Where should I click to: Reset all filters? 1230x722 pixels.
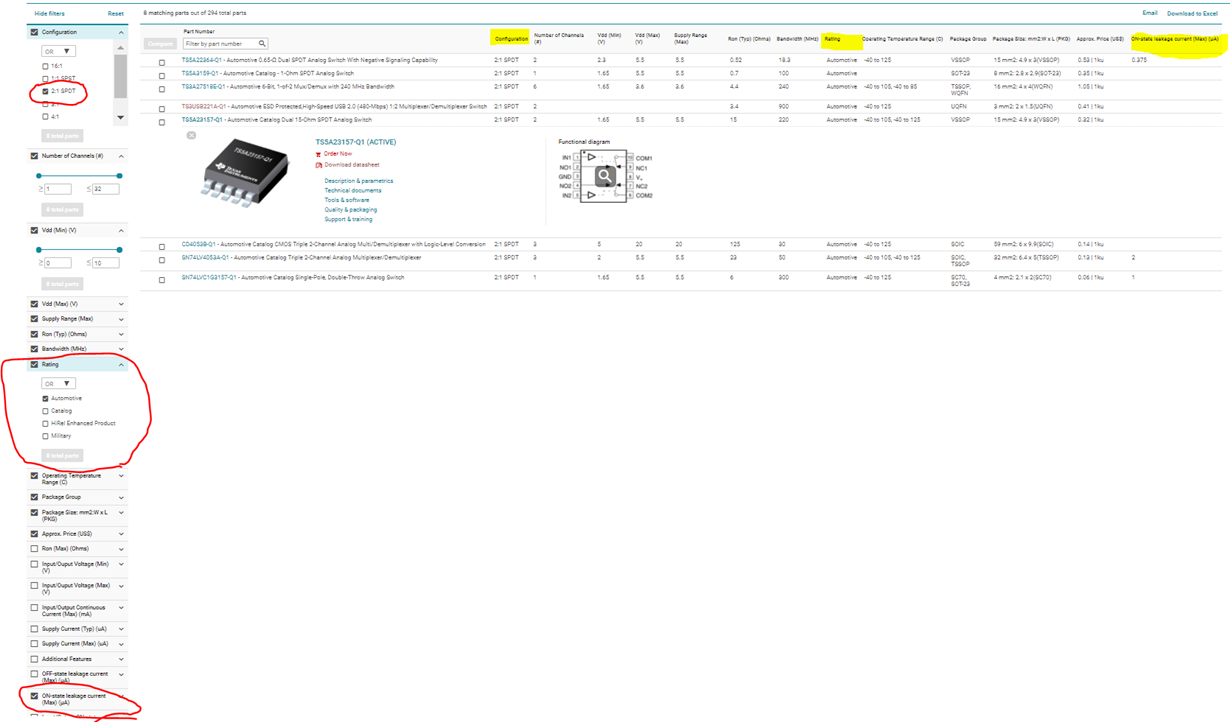coord(116,14)
